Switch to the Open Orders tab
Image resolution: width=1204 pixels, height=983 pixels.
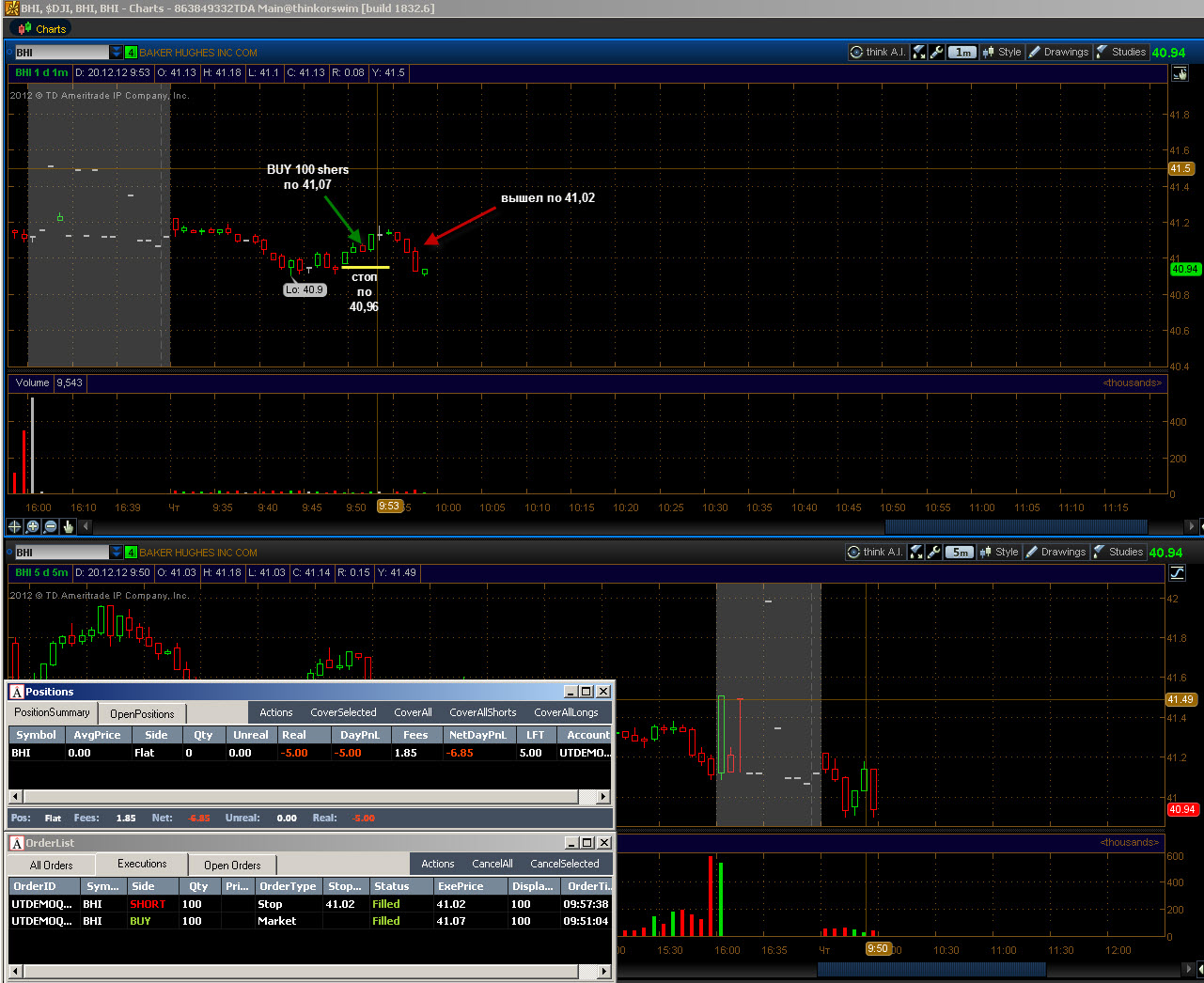pyautogui.click(x=232, y=866)
